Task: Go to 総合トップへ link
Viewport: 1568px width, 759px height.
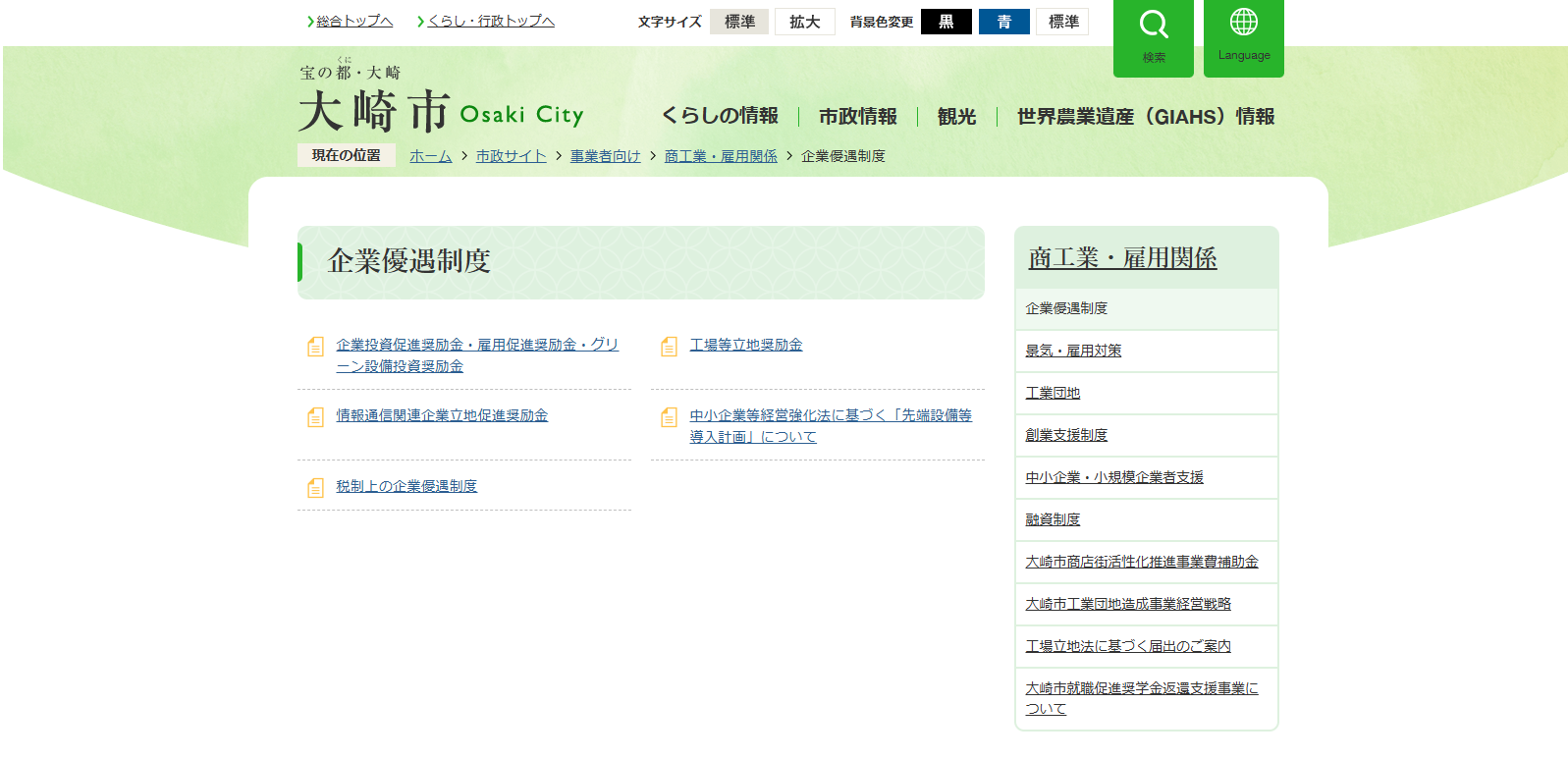Action: (x=354, y=21)
